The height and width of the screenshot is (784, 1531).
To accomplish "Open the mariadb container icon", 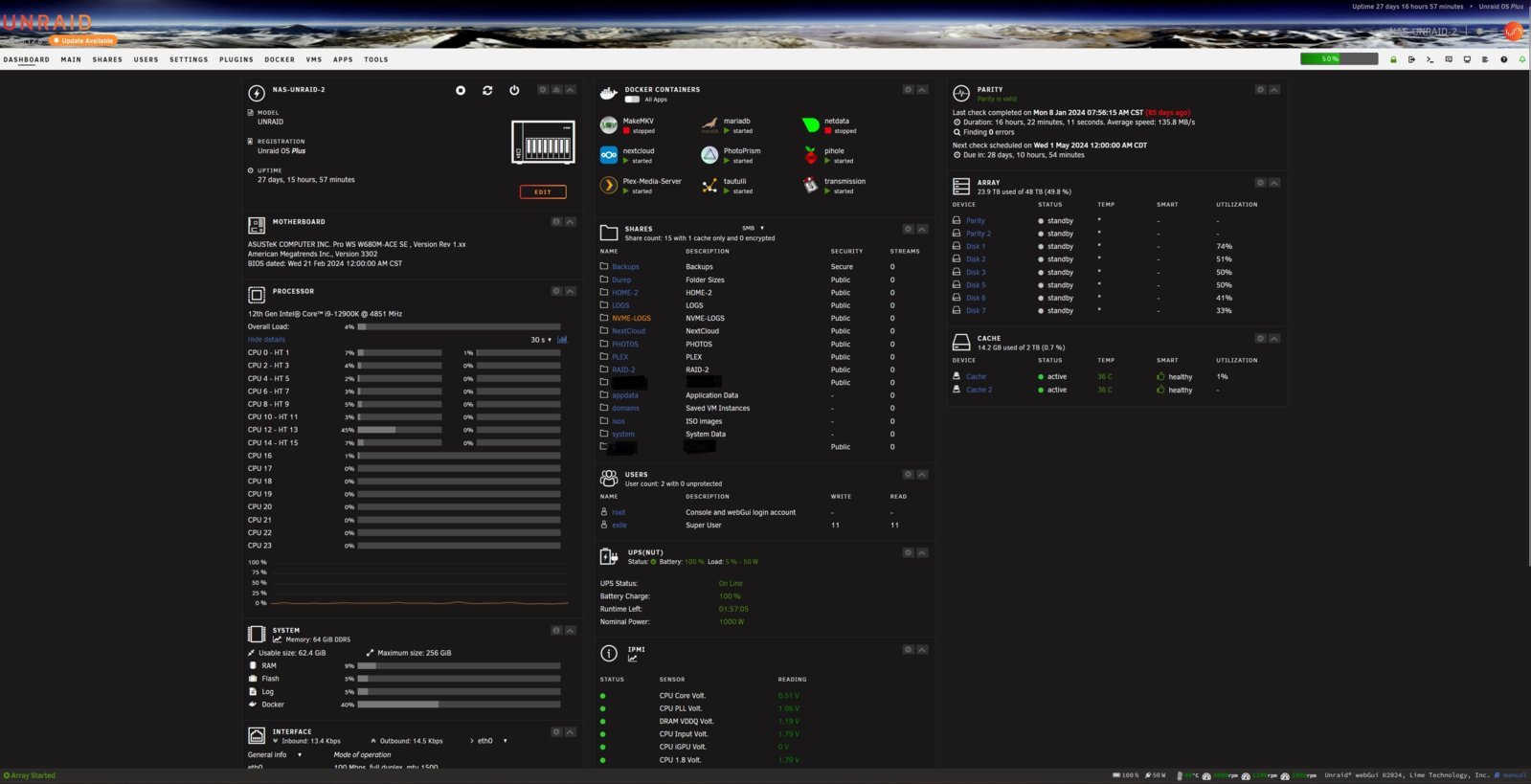I will coord(709,124).
